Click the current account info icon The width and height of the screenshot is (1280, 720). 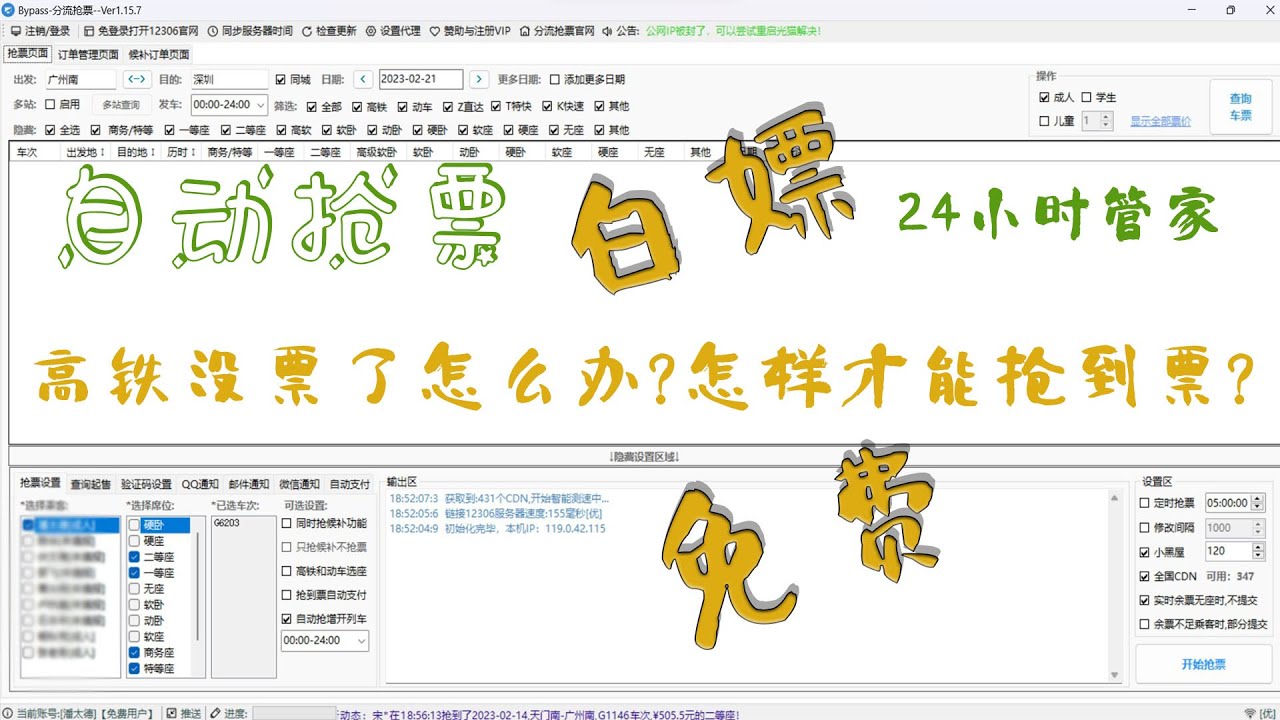click(x=8, y=713)
